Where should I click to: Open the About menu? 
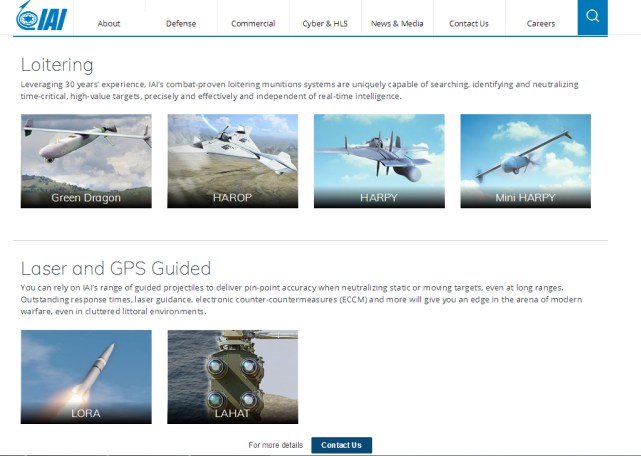(109, 23)
